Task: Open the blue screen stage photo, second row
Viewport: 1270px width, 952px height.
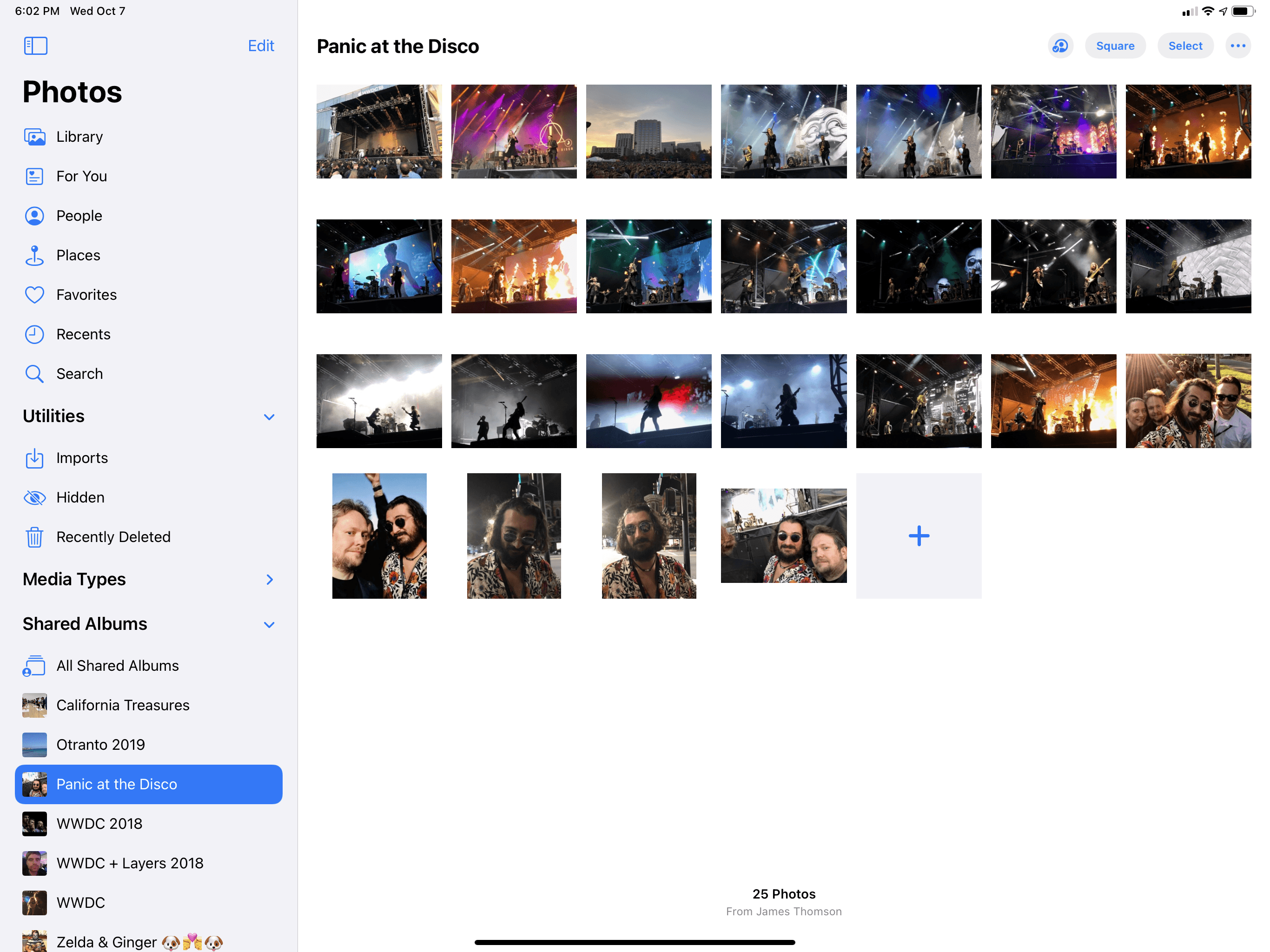Action: [379, 266]
